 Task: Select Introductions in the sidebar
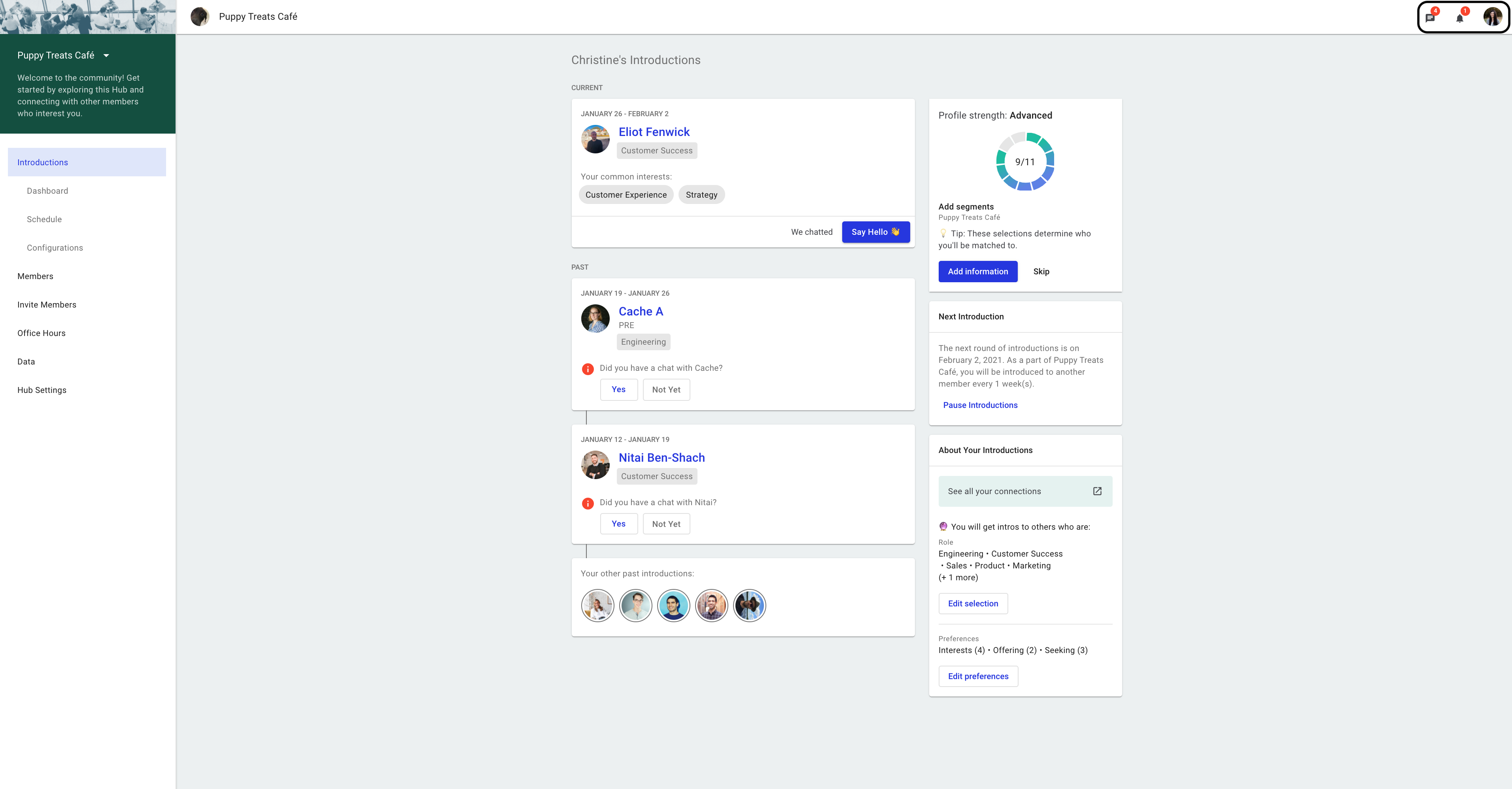pos(87,162)
